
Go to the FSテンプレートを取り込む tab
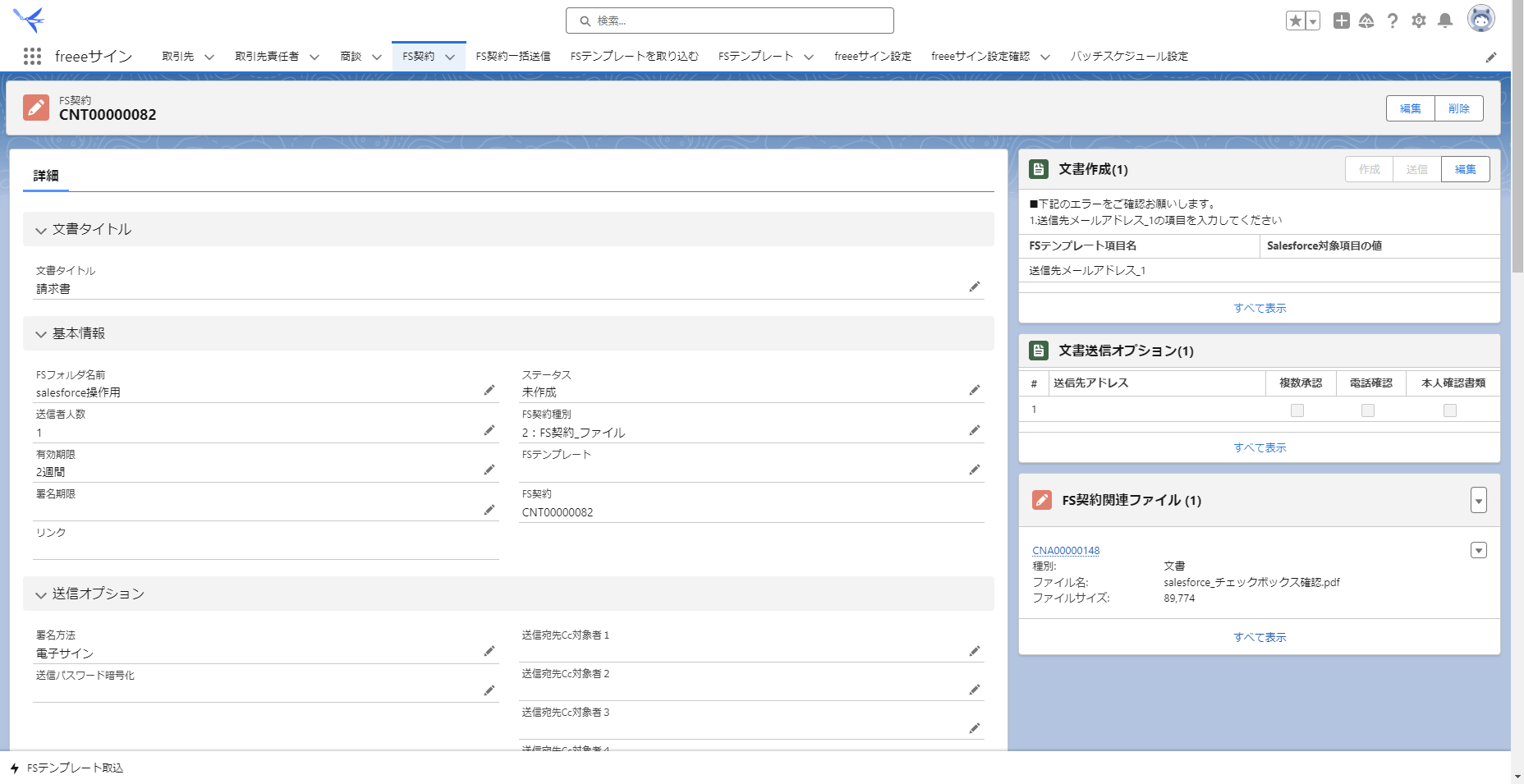635,56
